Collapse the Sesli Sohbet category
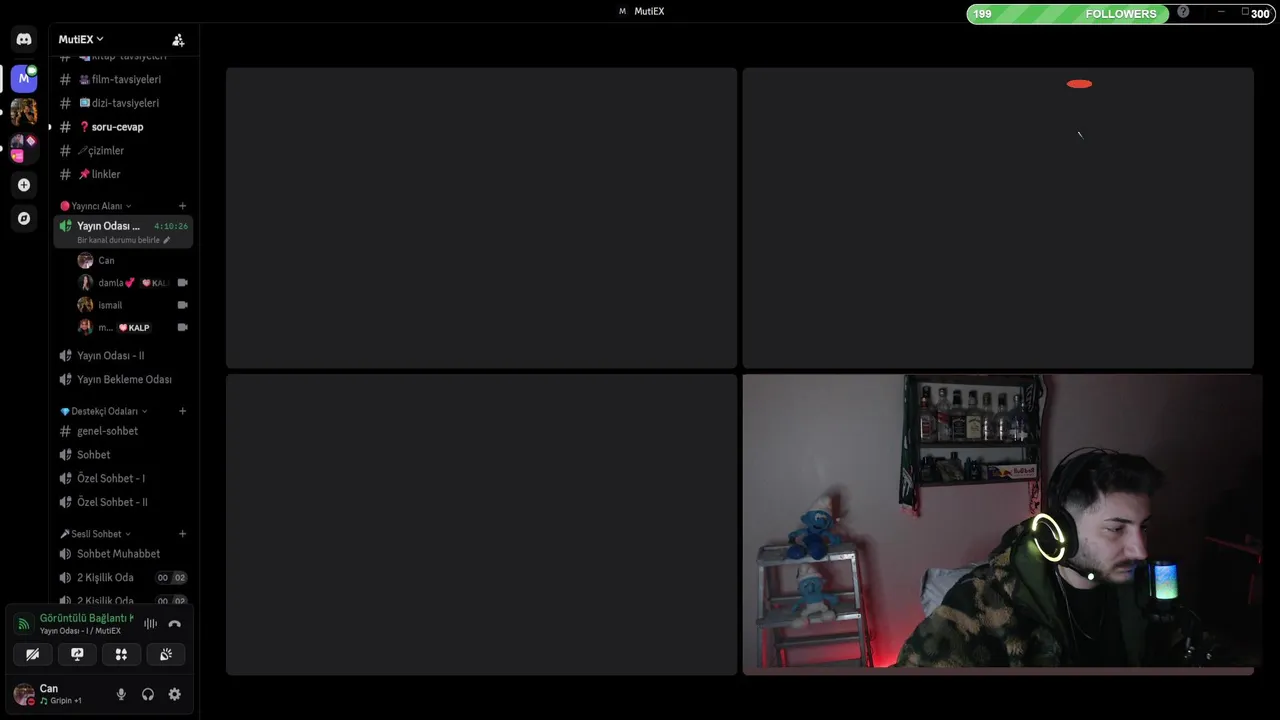Screen dimensions: 1280x720 pyautogui.click(x=95, y=534)
